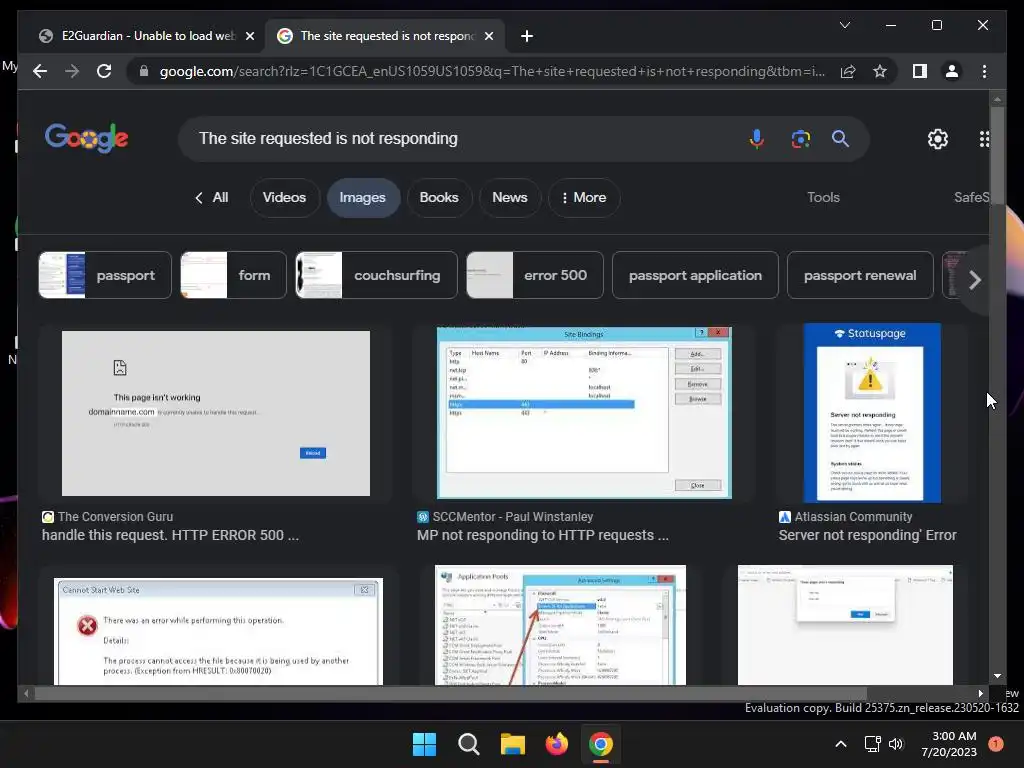Go to the Google logo homepage
Screen dimensions: 1024x768
86,138
